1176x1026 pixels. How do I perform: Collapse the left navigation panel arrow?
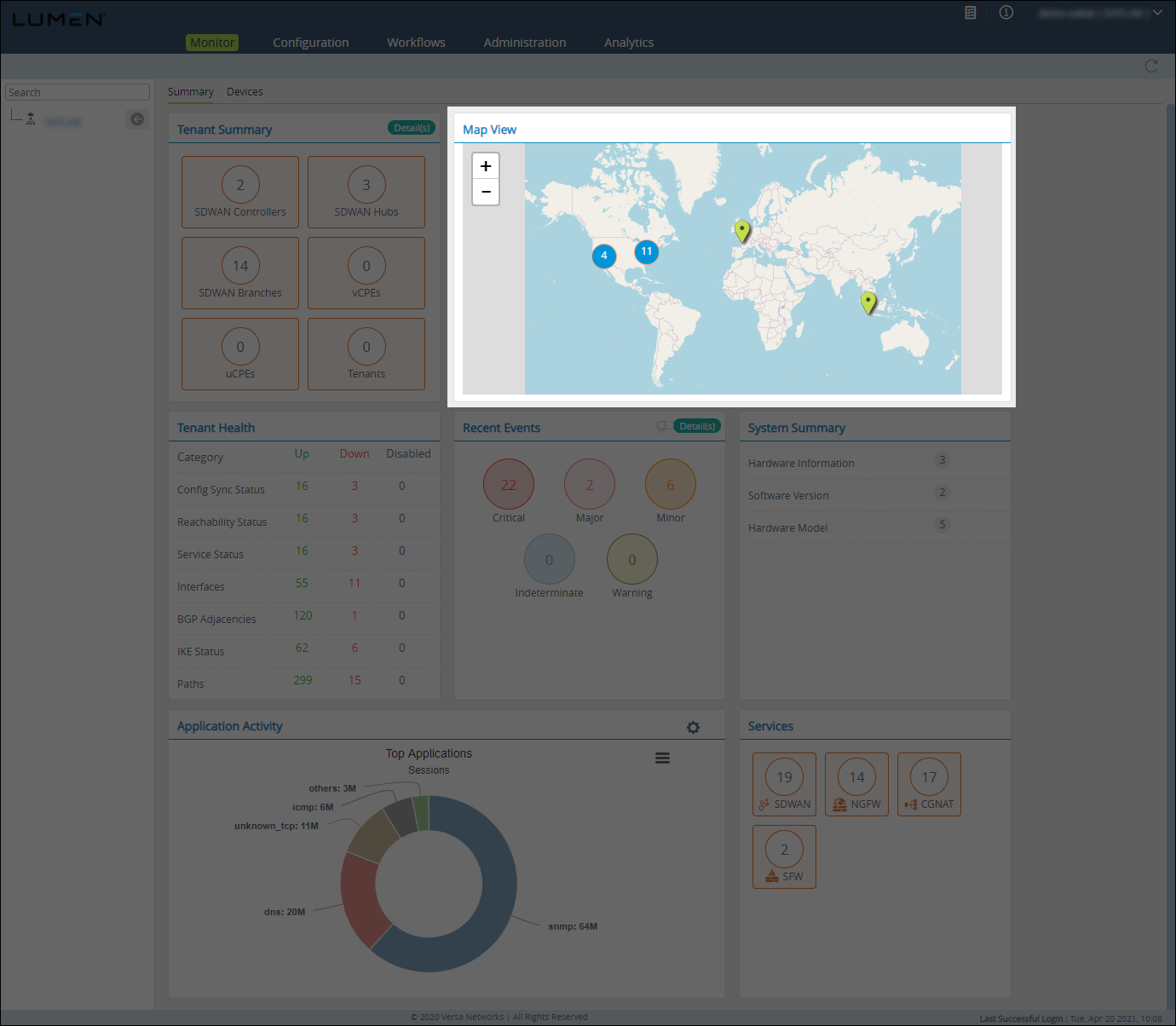pyautogui.click(x=136, y=119)
